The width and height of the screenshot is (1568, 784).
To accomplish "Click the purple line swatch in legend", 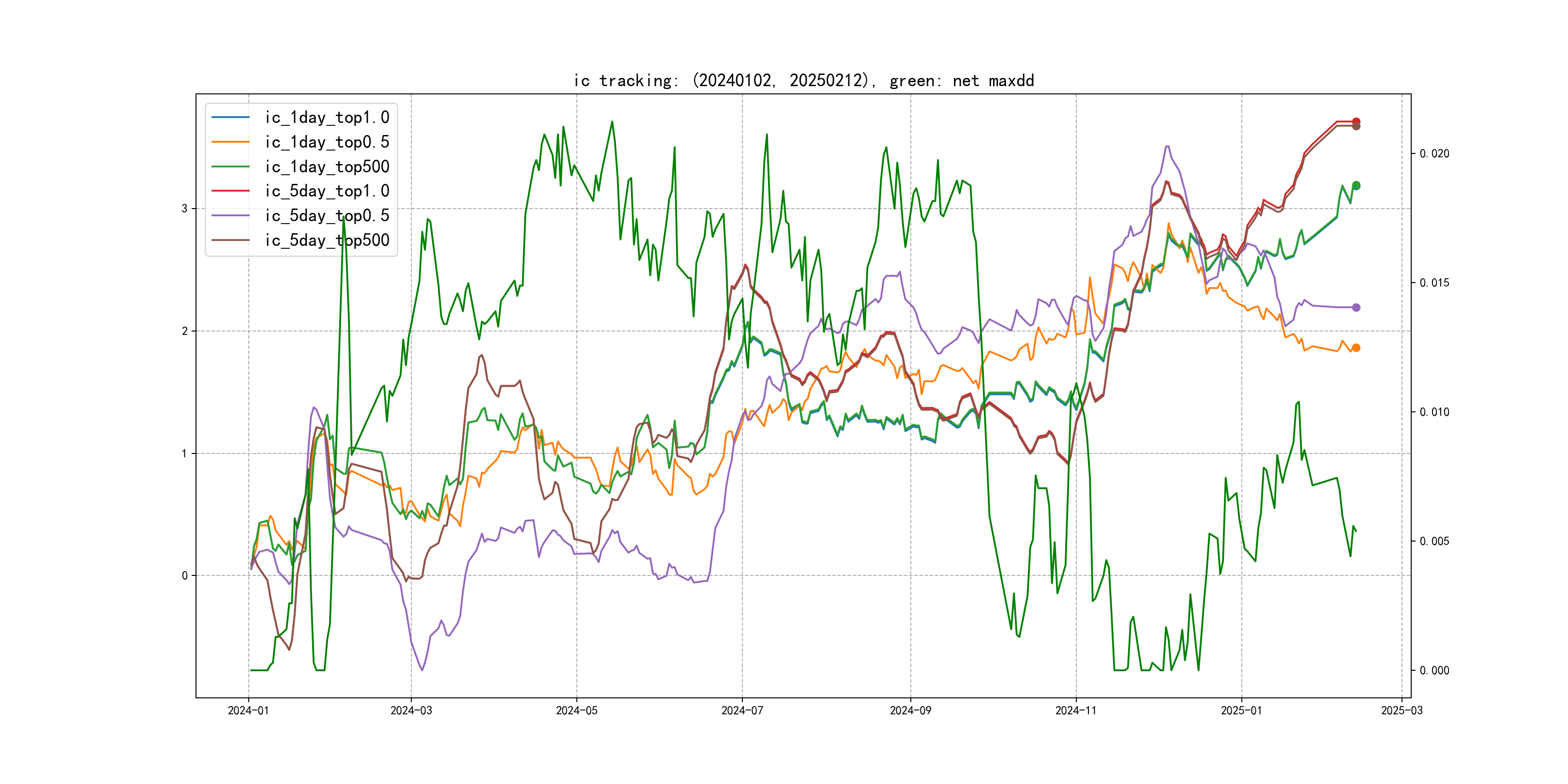I will 230,215.
